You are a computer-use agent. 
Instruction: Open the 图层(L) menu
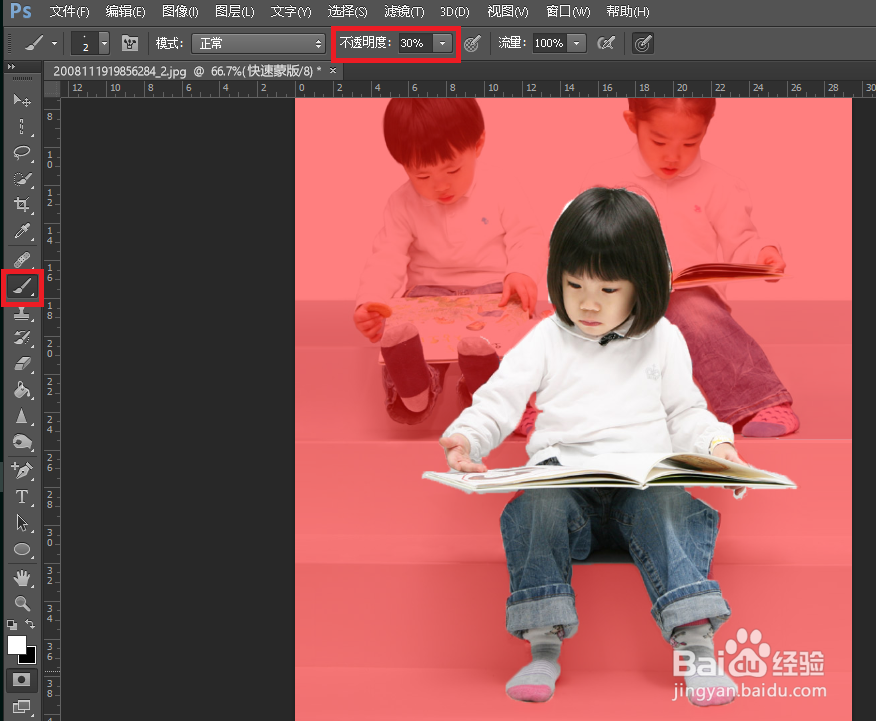click(x=235, y=11)
